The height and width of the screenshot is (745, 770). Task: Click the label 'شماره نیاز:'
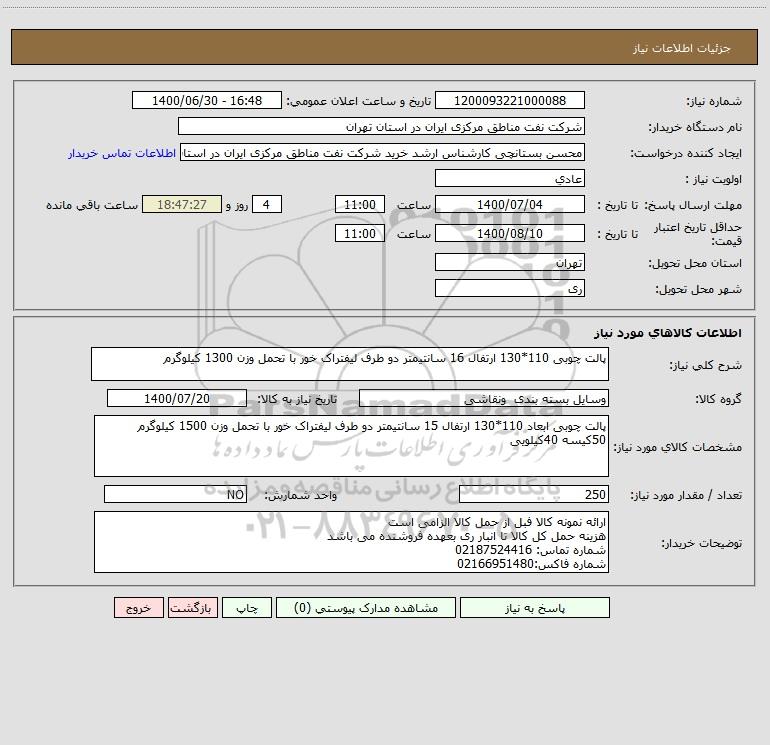714,102
